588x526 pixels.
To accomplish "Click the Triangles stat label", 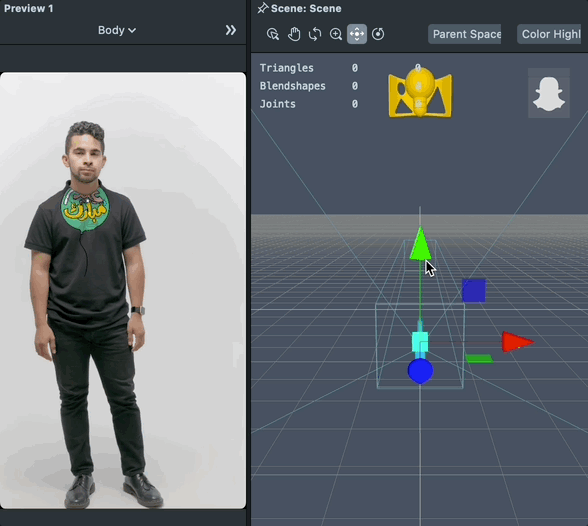I will [286, 68].
